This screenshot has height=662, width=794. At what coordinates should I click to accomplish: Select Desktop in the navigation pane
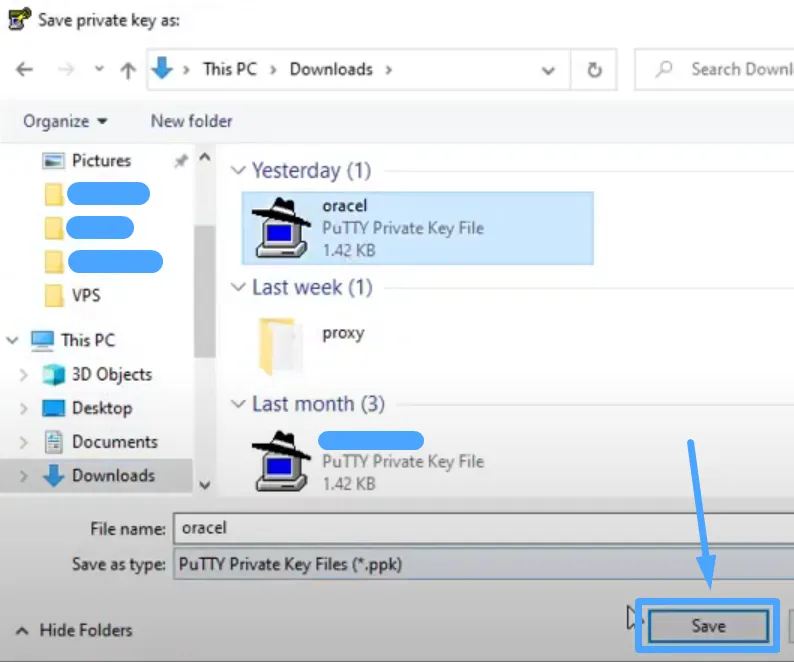(x=102, y=408)
